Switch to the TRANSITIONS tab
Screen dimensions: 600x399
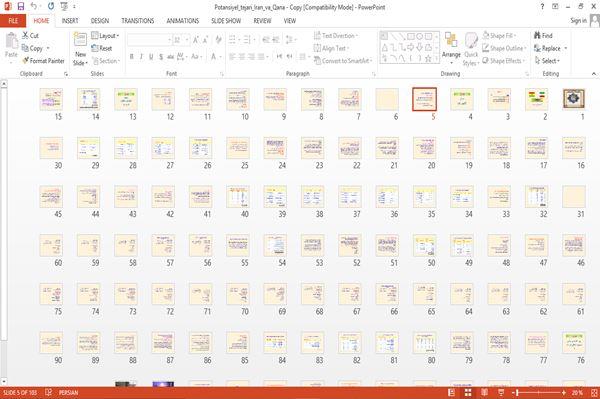point(138,21)
